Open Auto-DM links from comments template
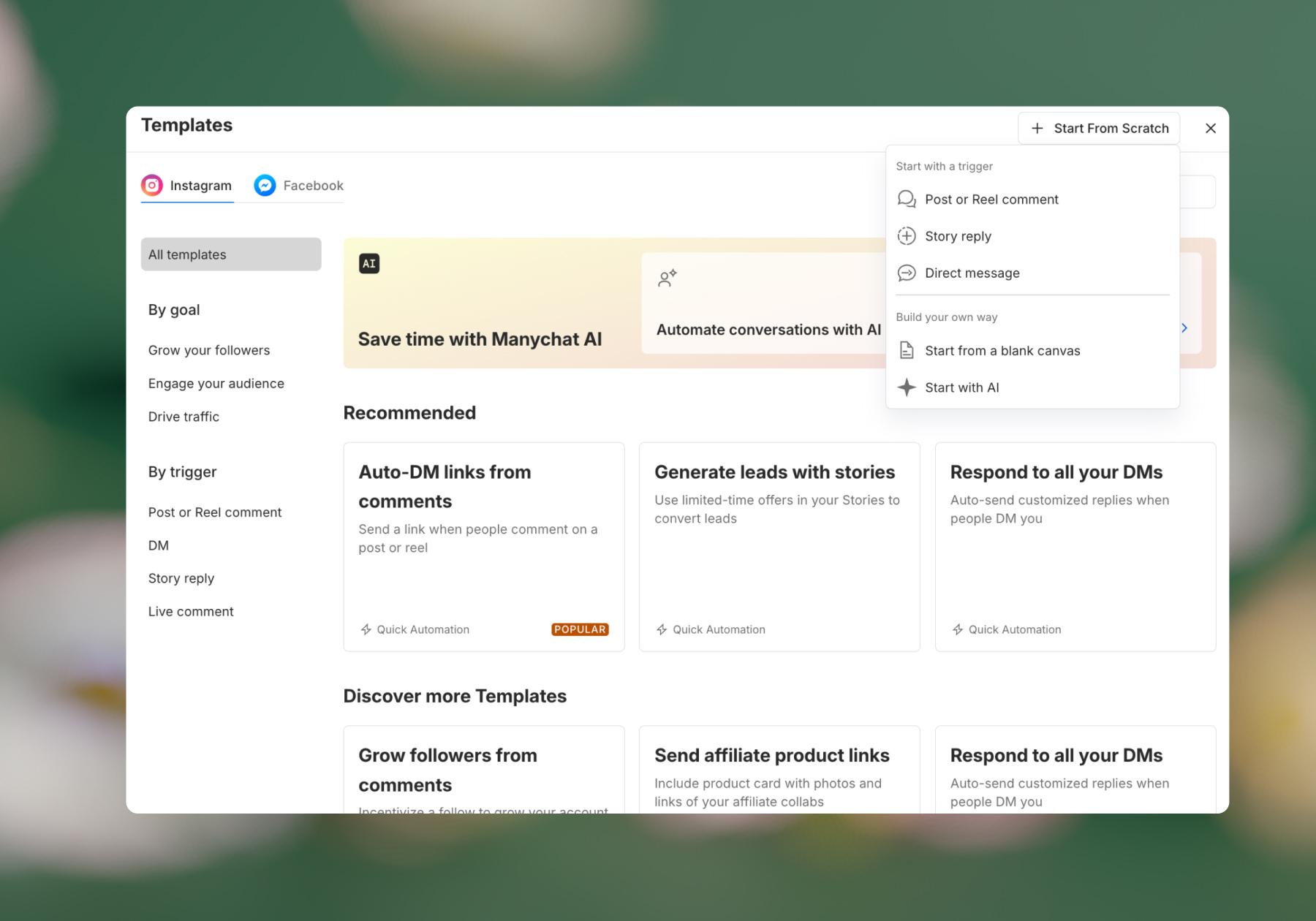 (x=484, y=547)
